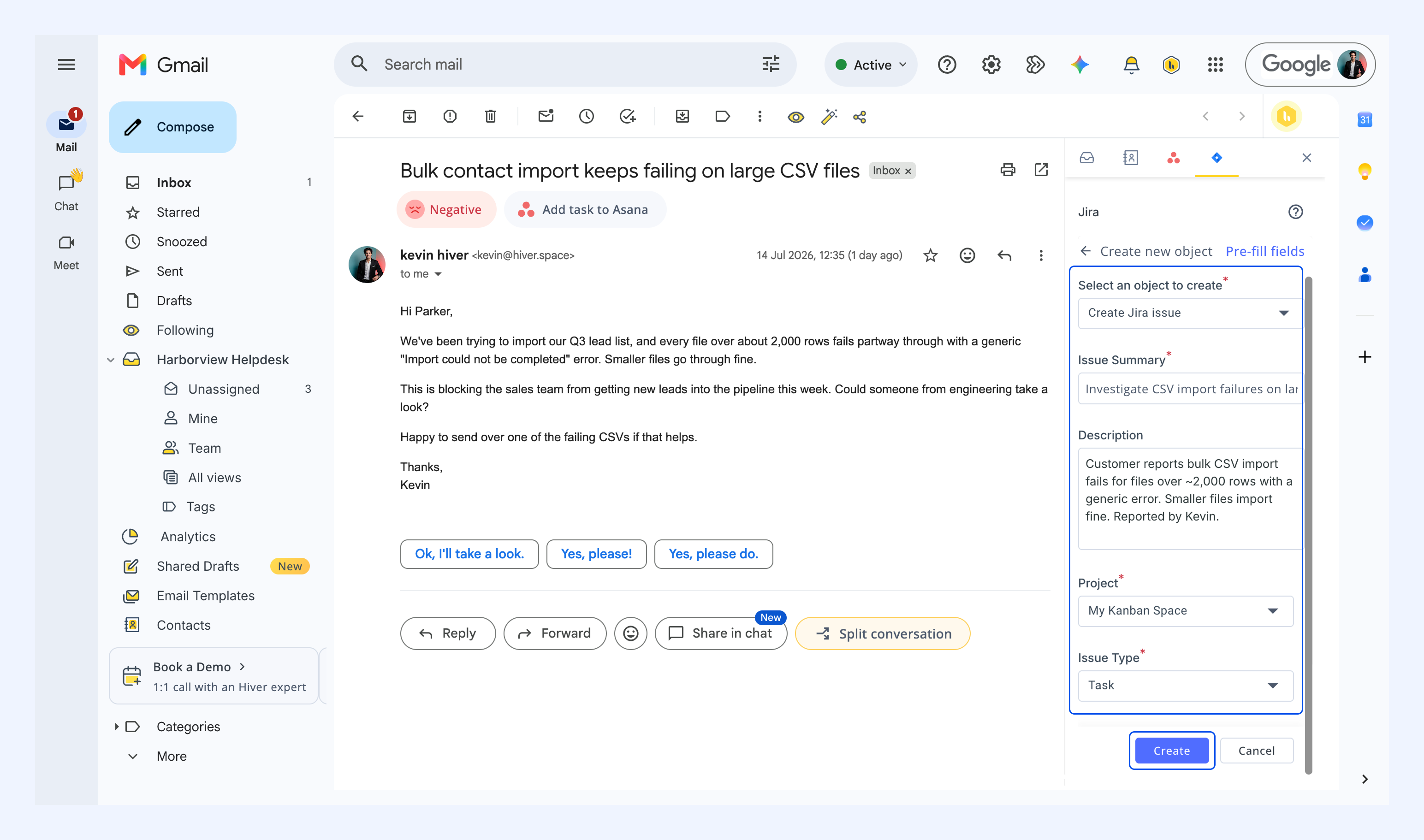Expand the 'to me' recipient details

pos(438,274)
